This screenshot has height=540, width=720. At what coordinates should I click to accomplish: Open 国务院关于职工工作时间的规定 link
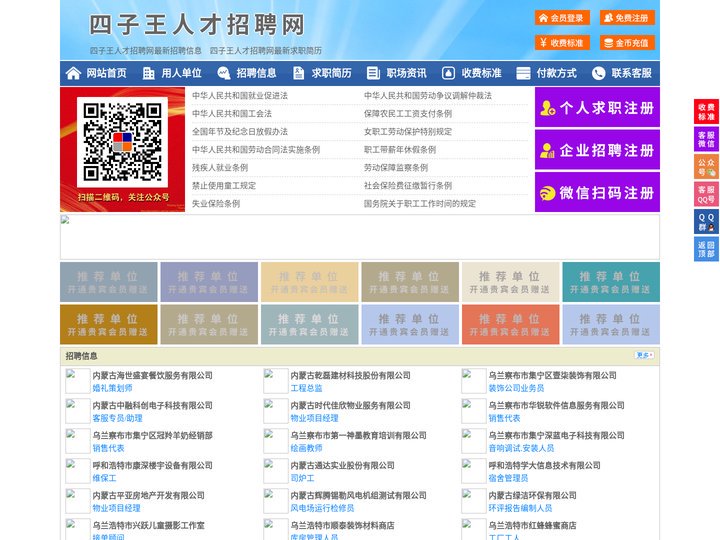[x=420, y=203]
